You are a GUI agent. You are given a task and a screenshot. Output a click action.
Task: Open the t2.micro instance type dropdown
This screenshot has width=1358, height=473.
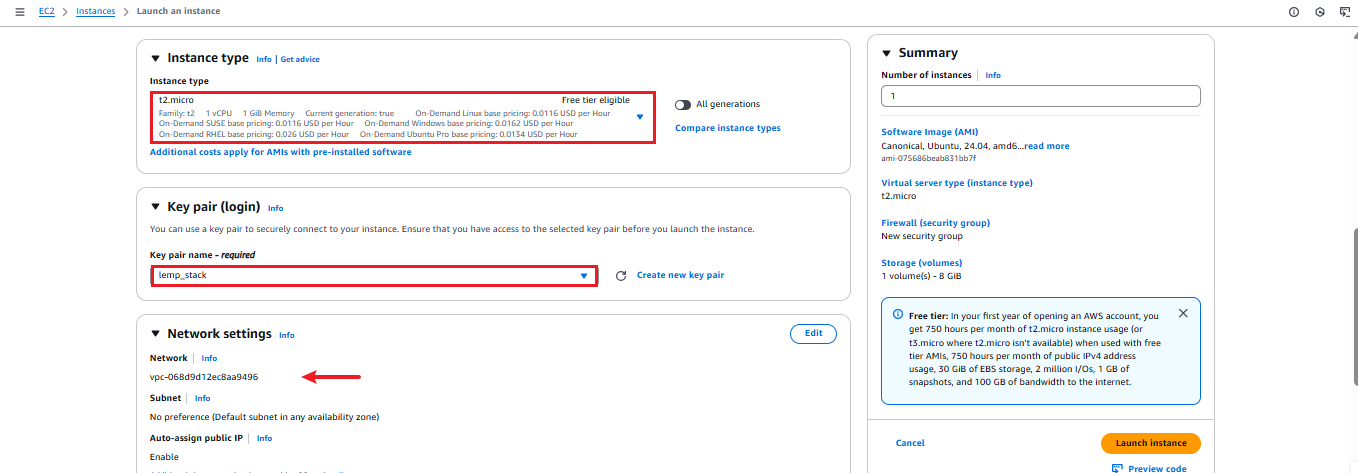[x=403, y=117]
